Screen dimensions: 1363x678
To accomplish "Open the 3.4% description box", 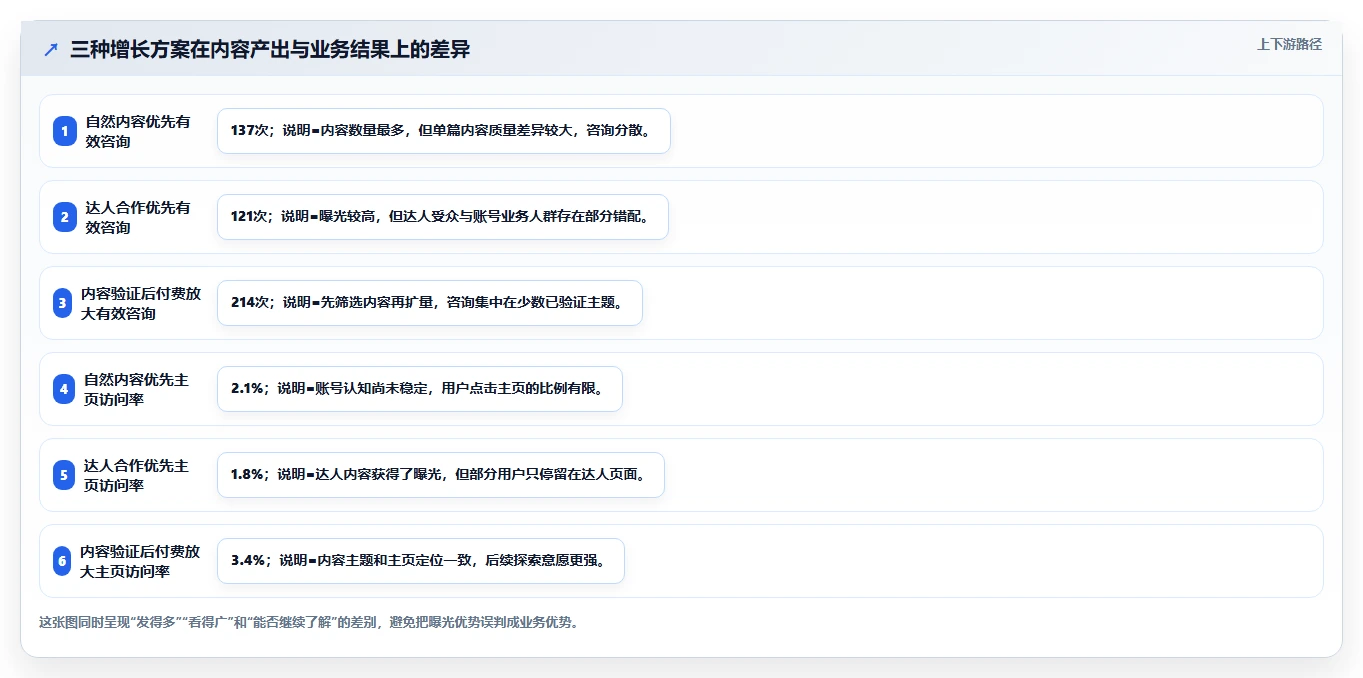I will click(x=421, y=561).
